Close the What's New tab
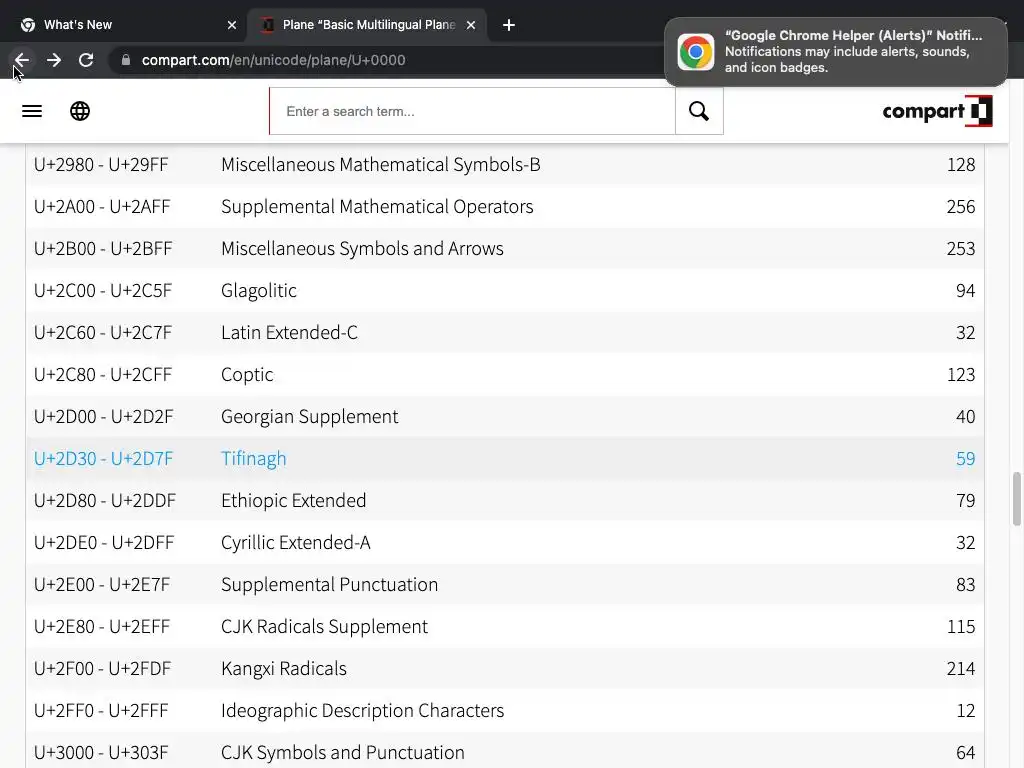Viewport: 1024px width, 768px height. pos(232,25)
